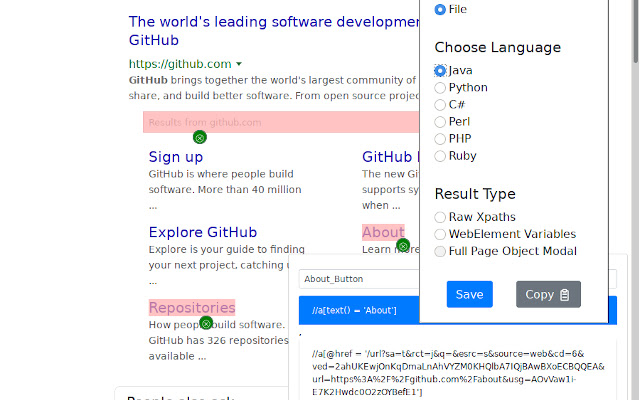Image resolution: width=640 pixels, height=400 pixels.
Task: Select the Perl language option
Action: point(440,122)
